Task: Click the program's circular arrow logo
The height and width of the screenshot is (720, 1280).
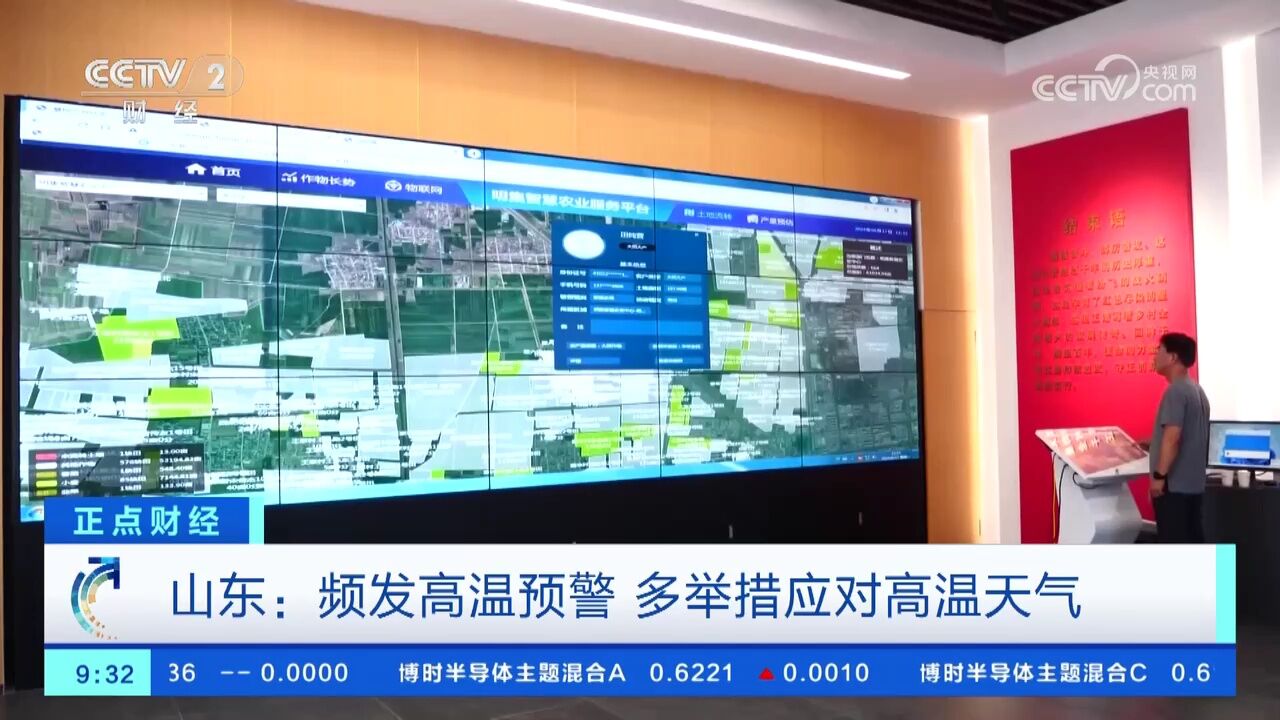Action: point(97,597)
